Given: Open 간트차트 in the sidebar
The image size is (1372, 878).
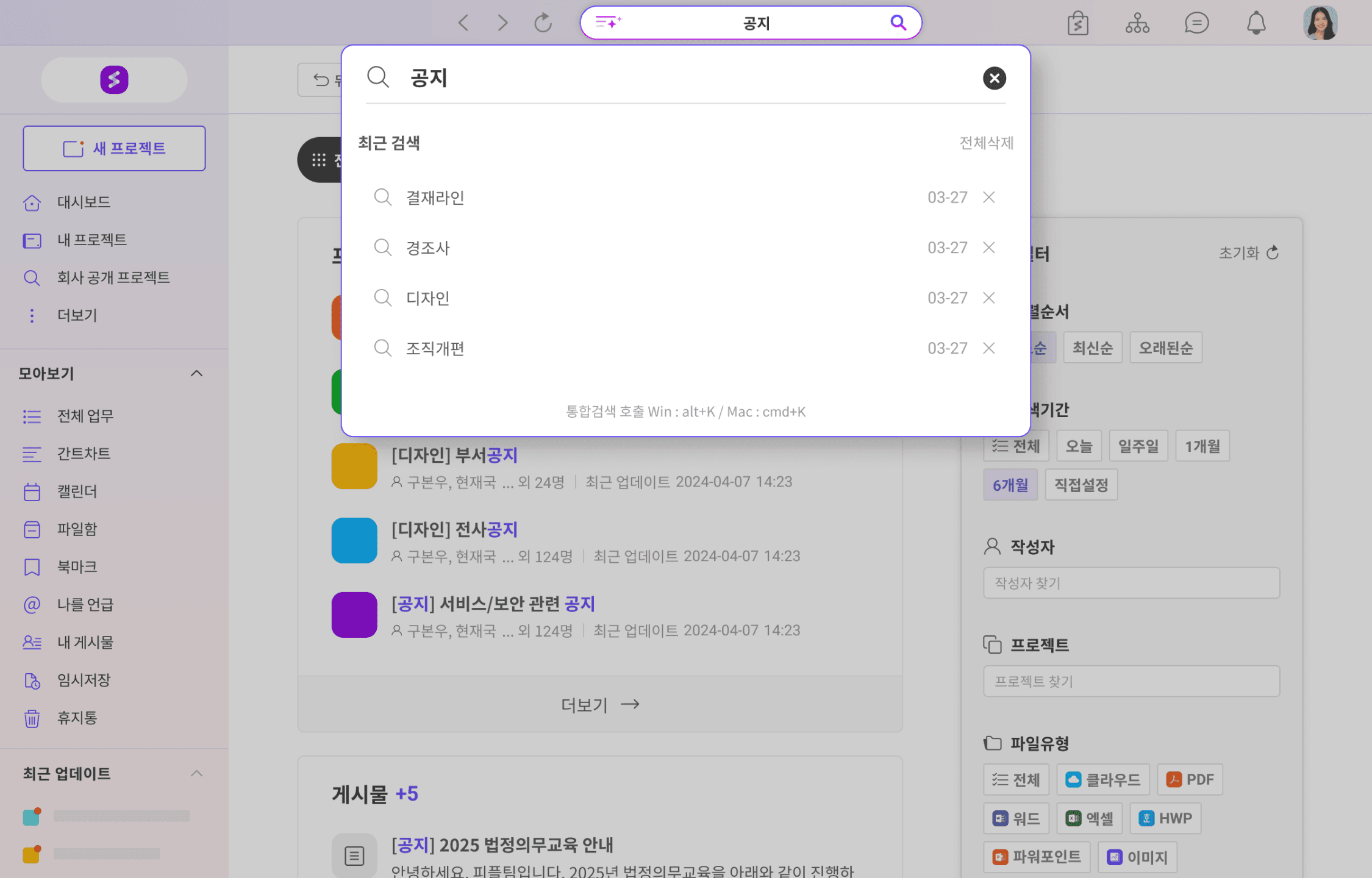Looking at the screenshot, I should [x=84, y=454].
